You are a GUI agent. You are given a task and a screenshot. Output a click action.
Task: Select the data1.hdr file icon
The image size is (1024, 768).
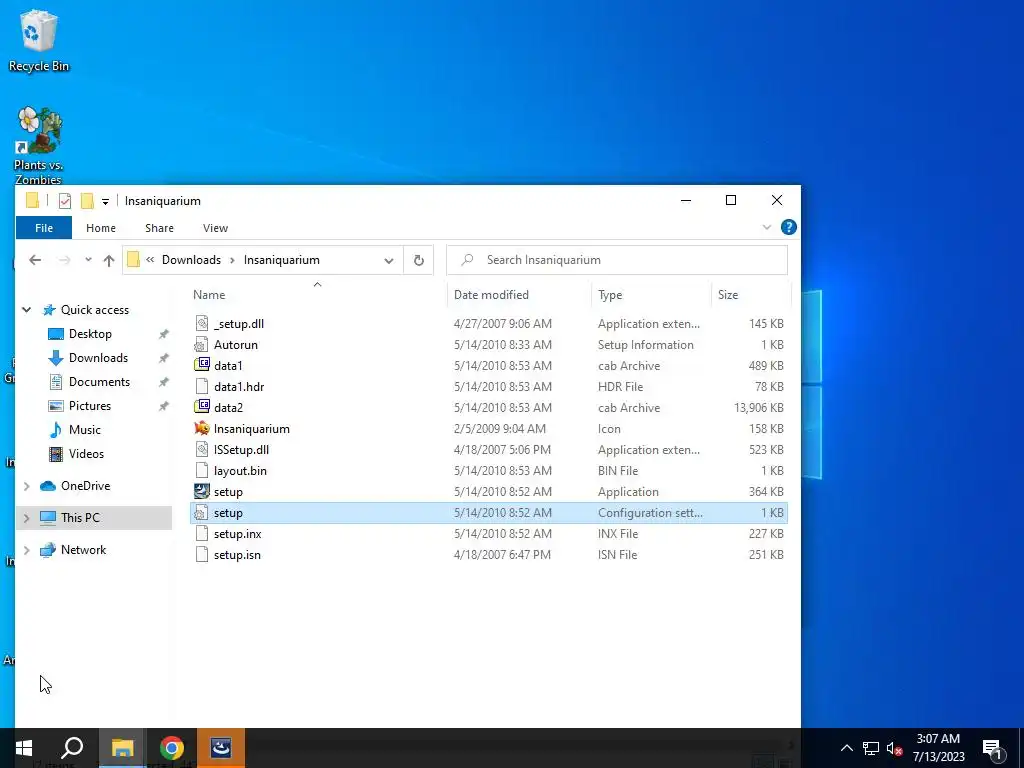tap(202, 386)
